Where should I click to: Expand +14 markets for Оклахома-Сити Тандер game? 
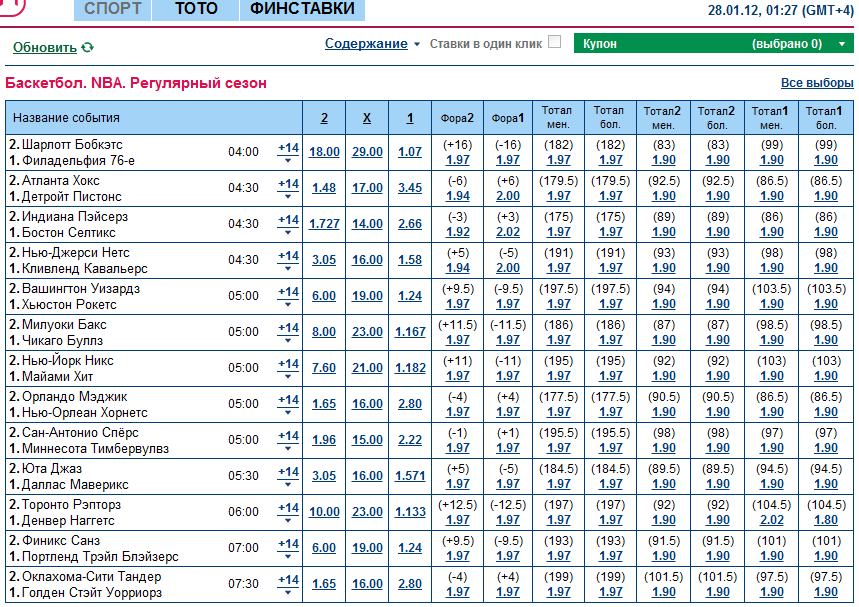coord(288,584)
